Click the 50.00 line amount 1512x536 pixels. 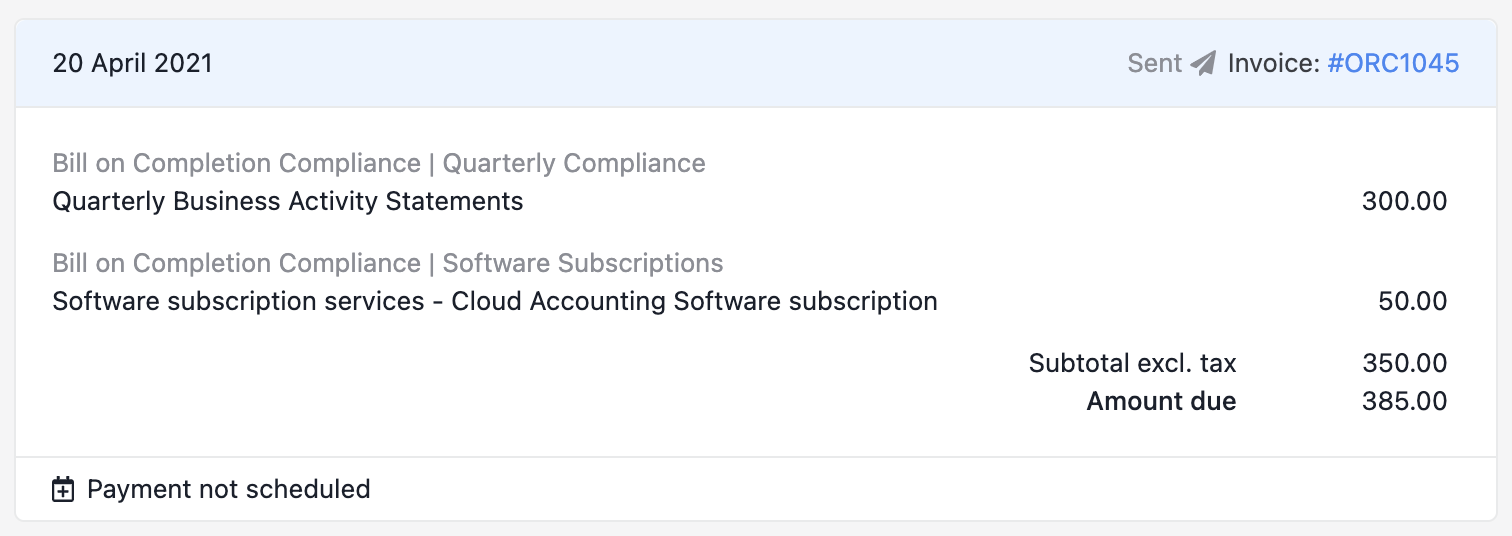click(1412, 302)
